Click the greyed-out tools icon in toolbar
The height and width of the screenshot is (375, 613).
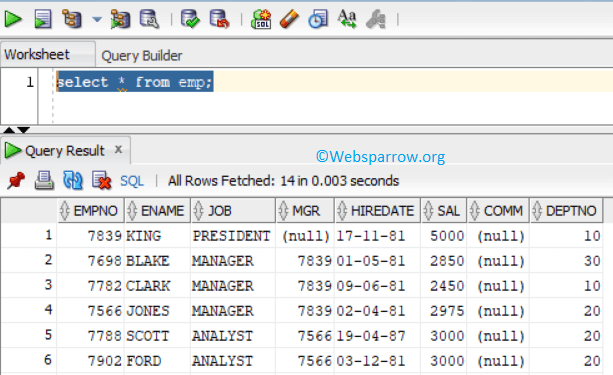(376, 19)
